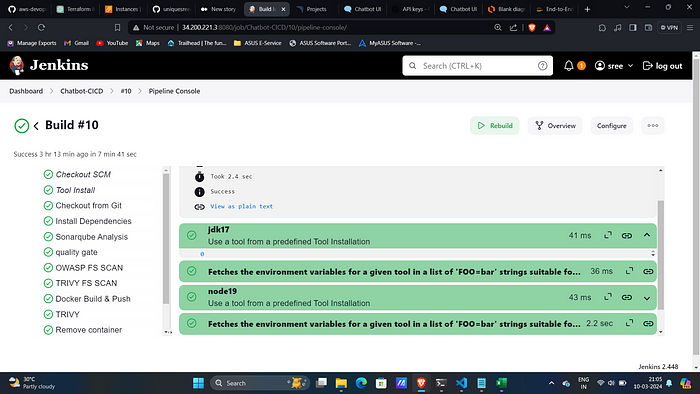Expand the browser tab list chevron
This screenshot has width=700, height=394.
click(x=627, y=8)
